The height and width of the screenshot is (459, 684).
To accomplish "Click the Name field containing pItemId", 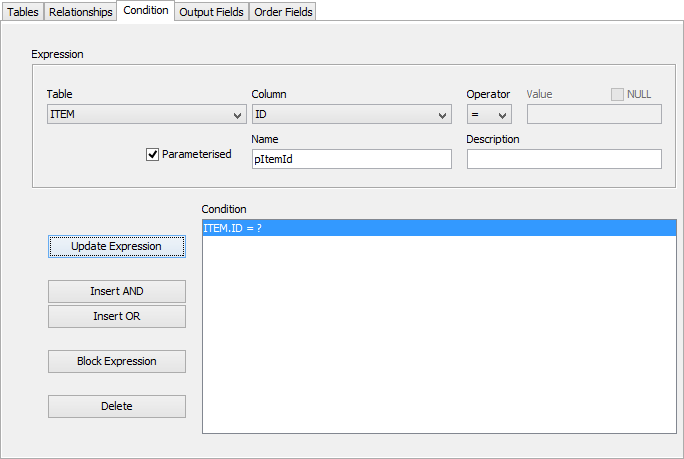I will (351, 160).
